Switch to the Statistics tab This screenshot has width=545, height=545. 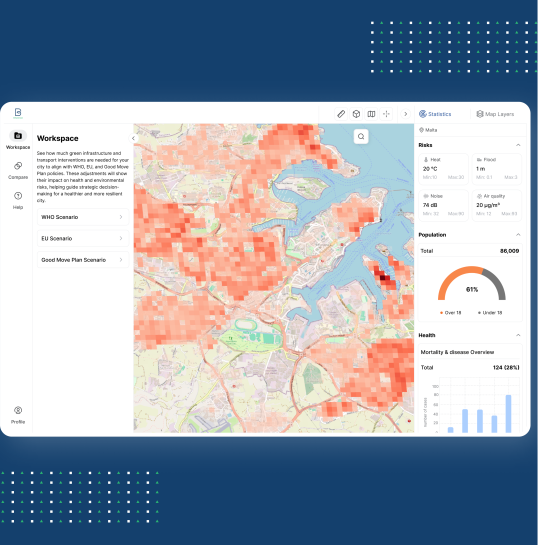(435, 114)
